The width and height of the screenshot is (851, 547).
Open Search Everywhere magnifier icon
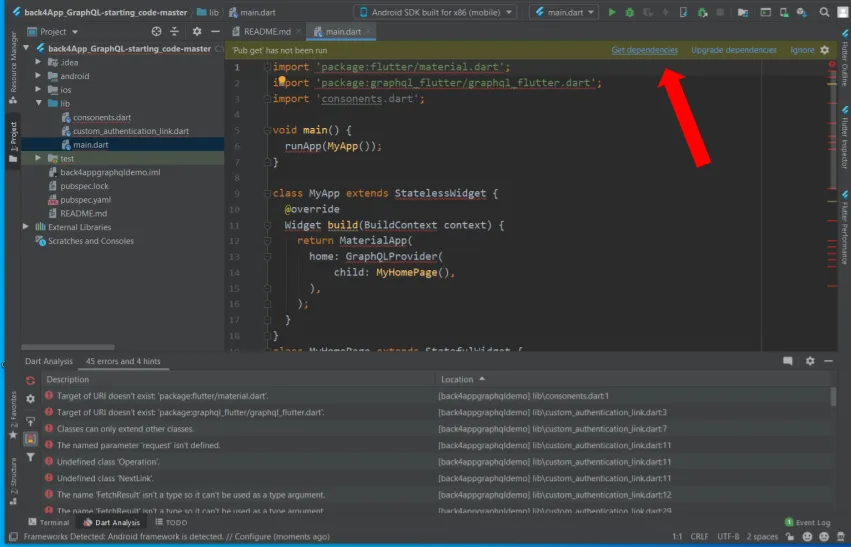[824, 12]
